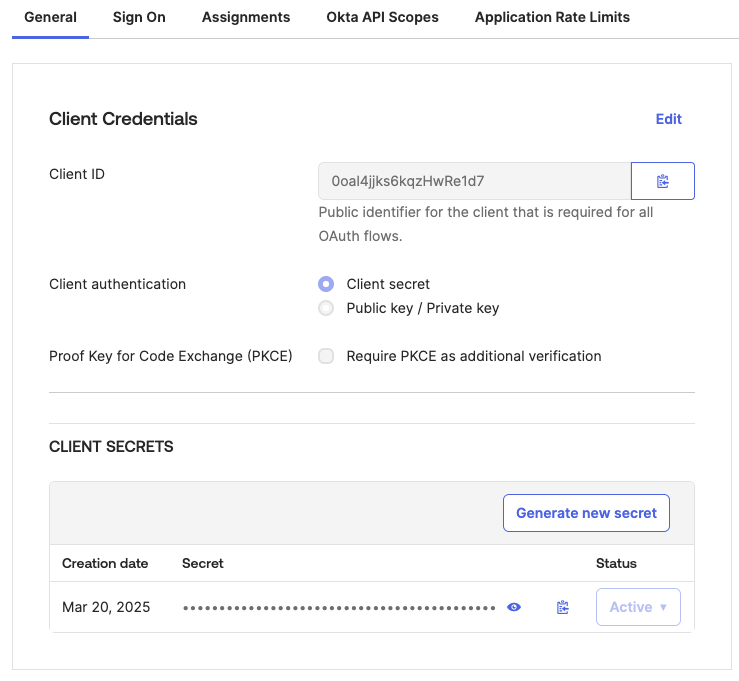Screen dimensions: 739x681
Task: Copy the client secret to clipboard
Action: coord(563,607)
